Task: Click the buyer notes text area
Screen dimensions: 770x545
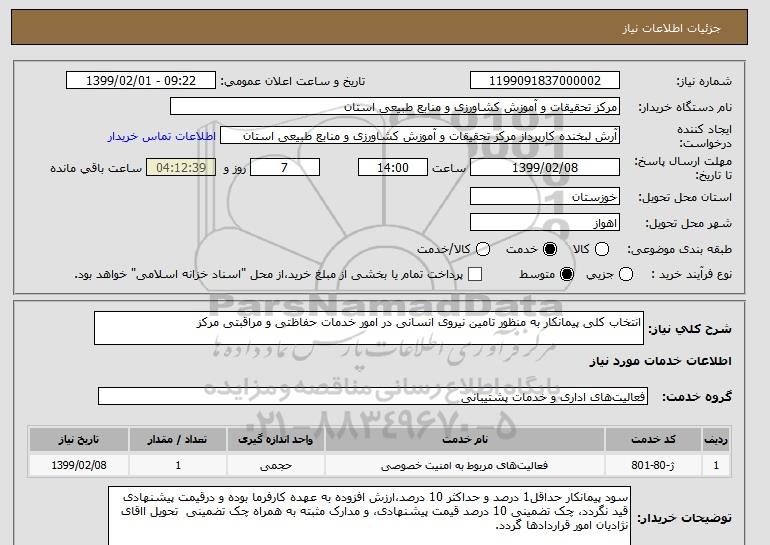Action: (x=369, y=516)
